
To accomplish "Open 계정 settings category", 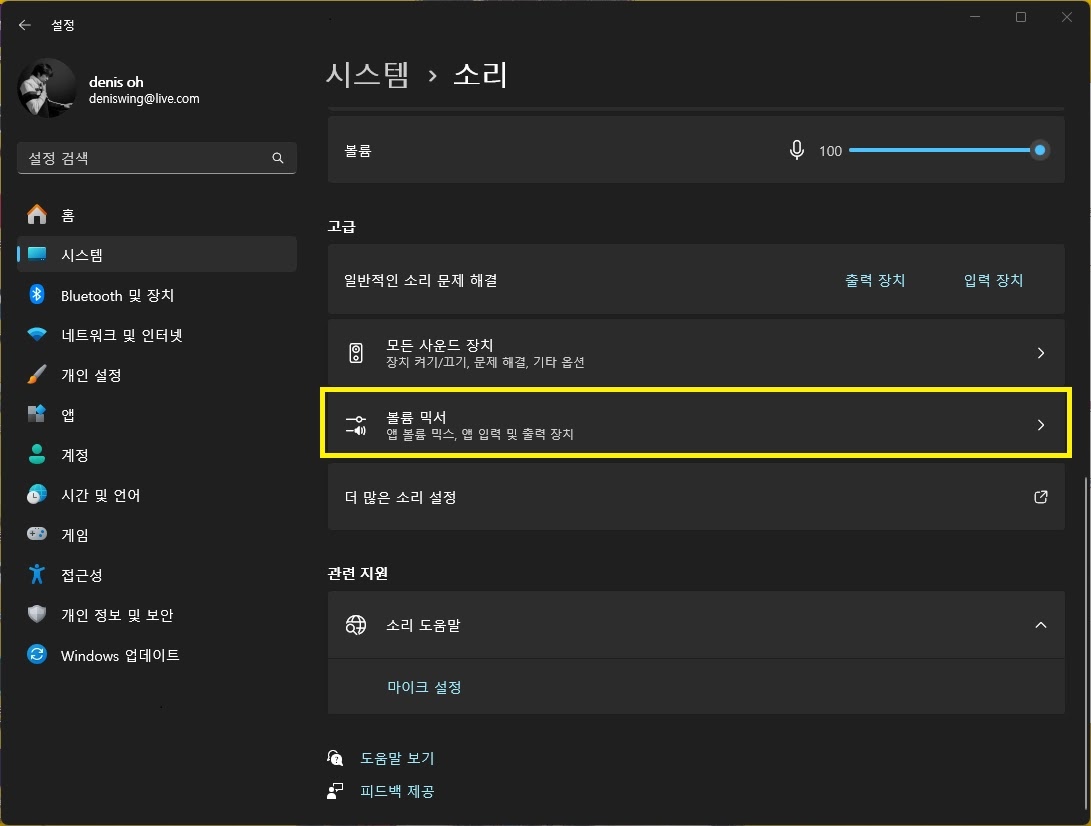I will (x=157, y=454).
